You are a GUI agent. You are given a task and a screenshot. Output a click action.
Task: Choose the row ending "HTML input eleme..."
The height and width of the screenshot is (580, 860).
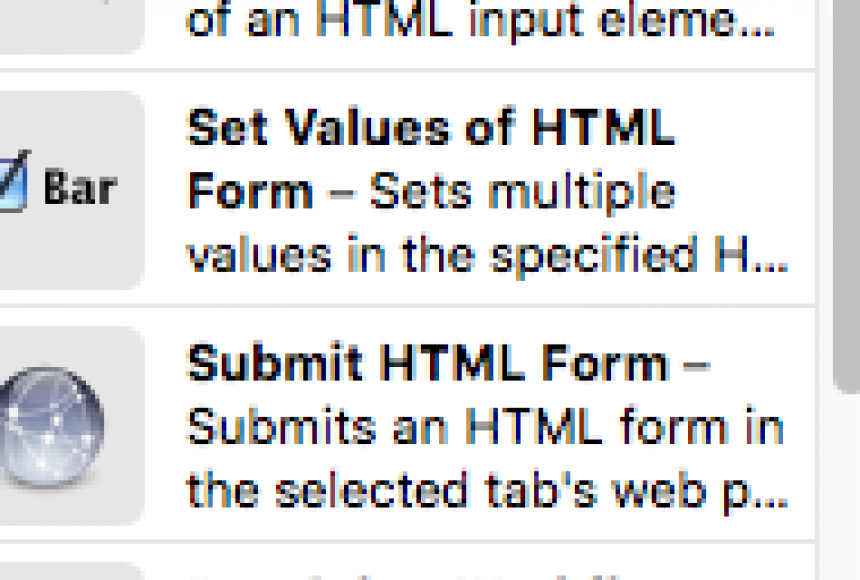click(x=407, y=34)
